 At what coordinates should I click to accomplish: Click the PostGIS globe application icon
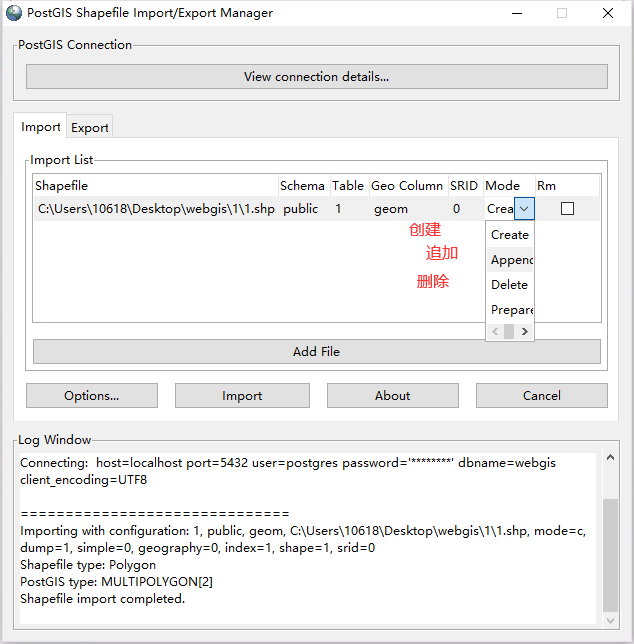click(14, 13)
